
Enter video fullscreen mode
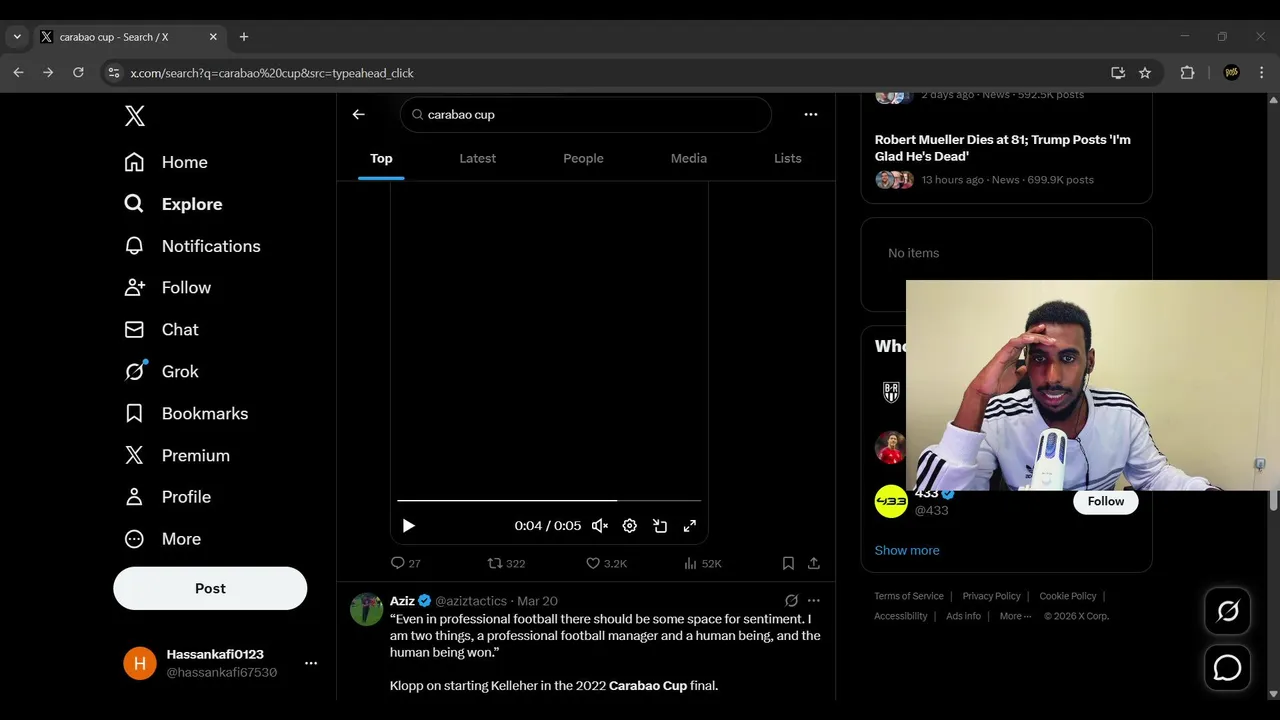pyautogui.click(x=690, y=526)
